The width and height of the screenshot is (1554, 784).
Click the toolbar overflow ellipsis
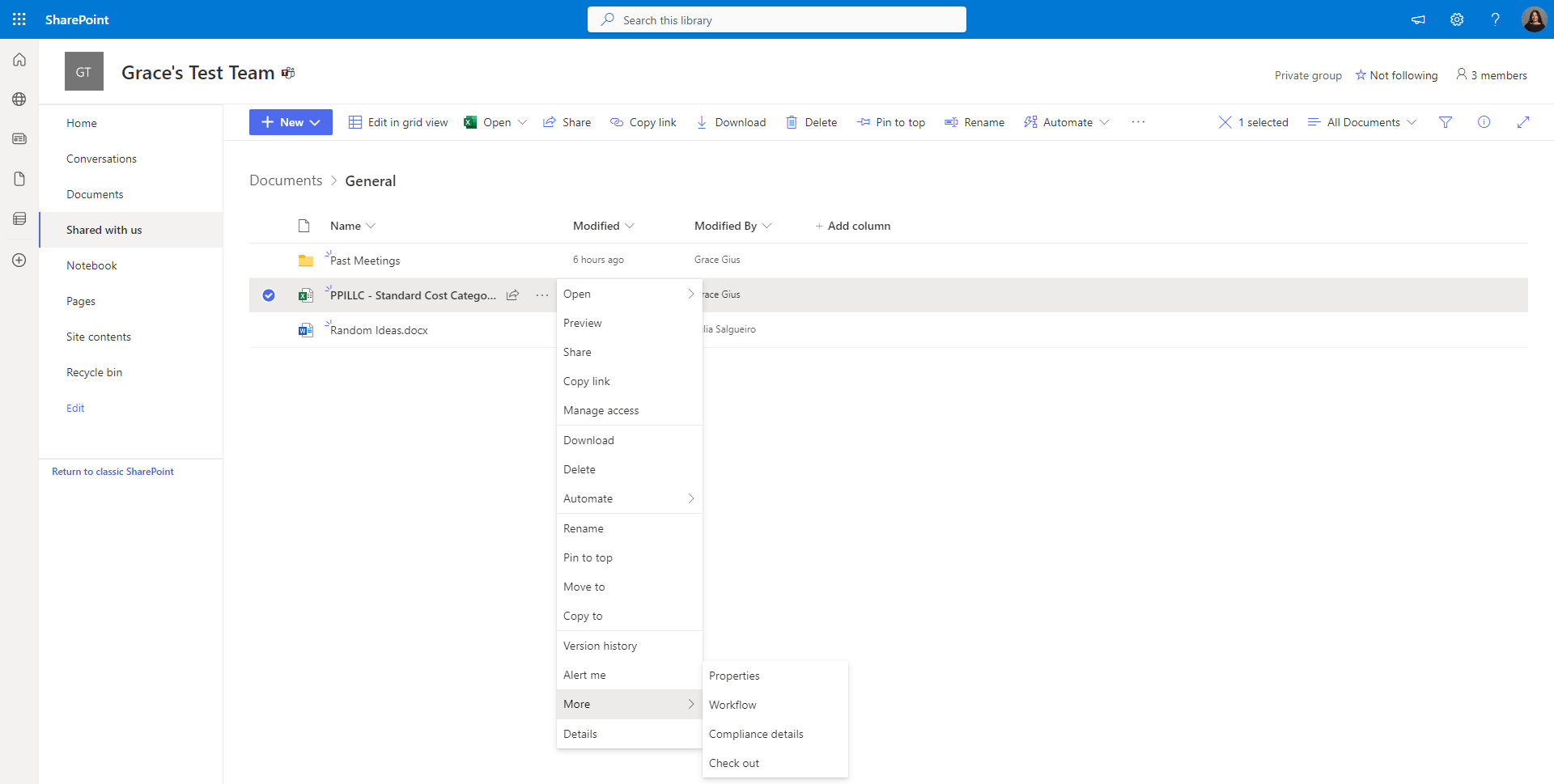[1138, 122]
